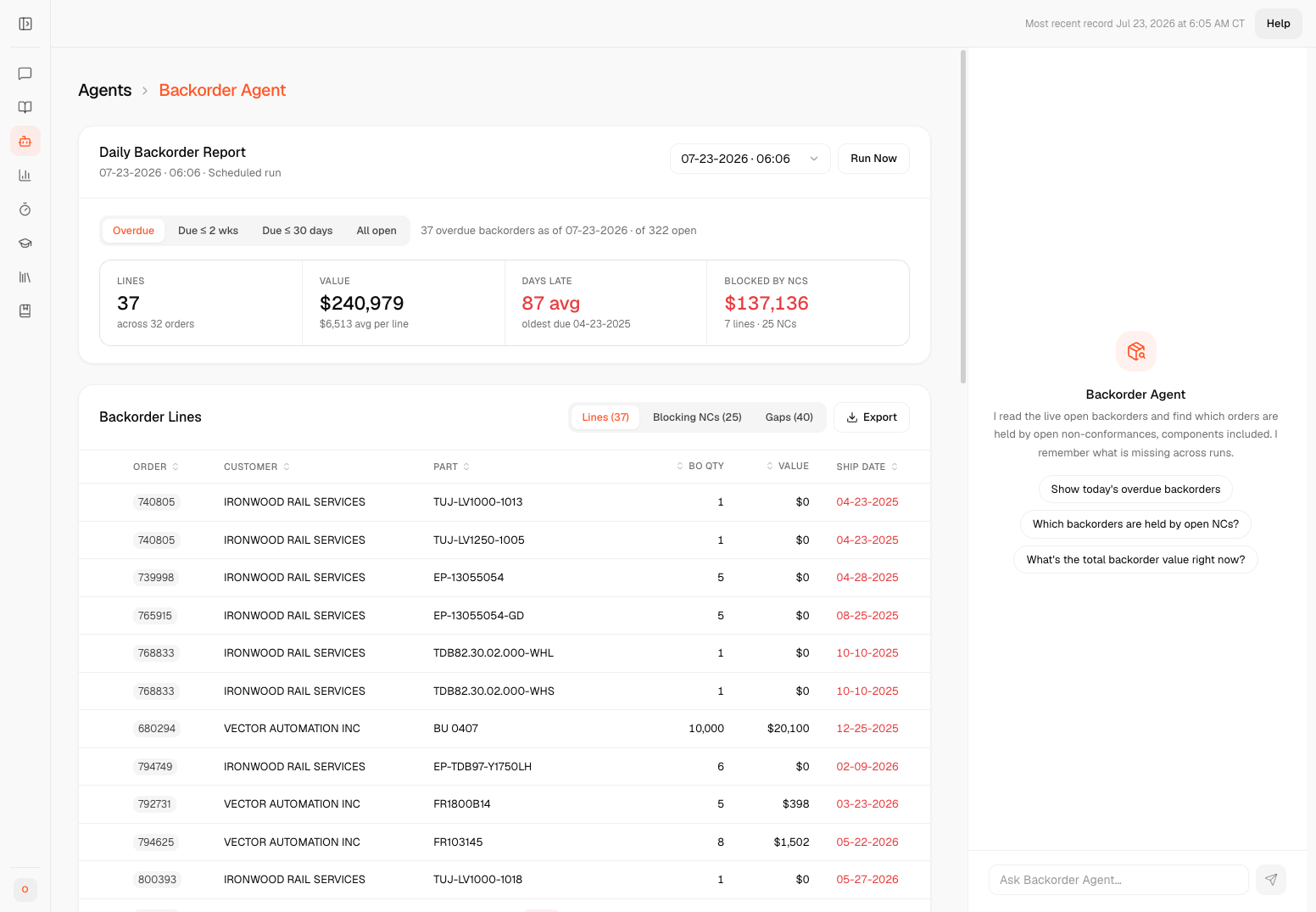The width and height of the screenshot is (1316, 912).
Task: Select part BU 0407
Action: pyautogui.click(x=456, y=729)
